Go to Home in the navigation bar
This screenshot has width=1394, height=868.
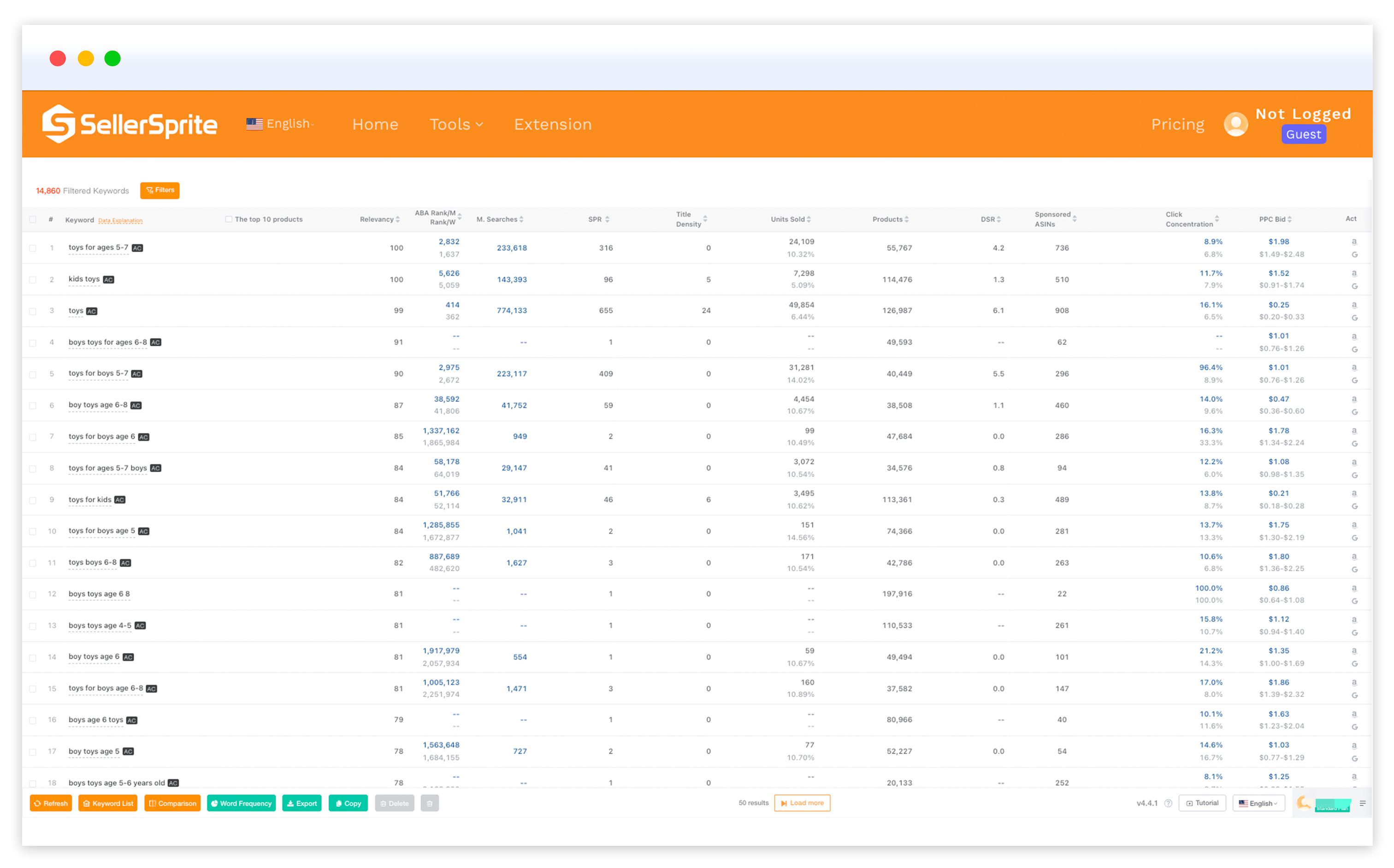(375, 124)
